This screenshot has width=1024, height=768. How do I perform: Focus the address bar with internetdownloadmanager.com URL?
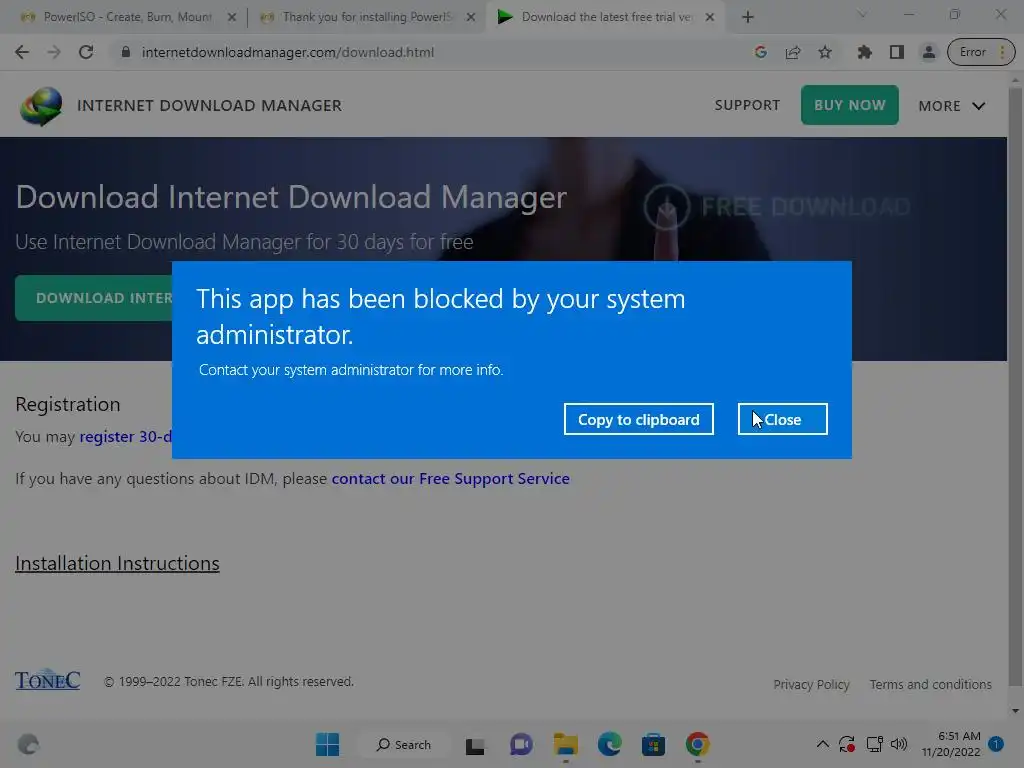(287, 52)
